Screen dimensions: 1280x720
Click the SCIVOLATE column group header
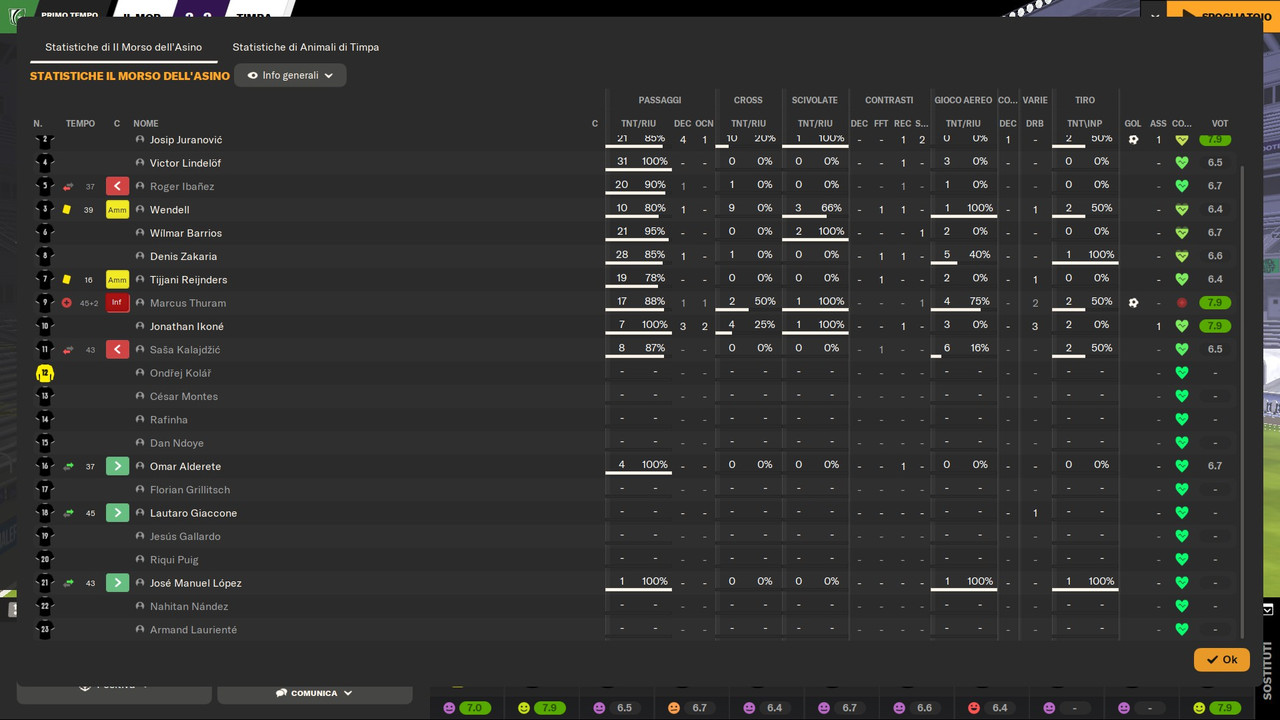pos(815,100)
